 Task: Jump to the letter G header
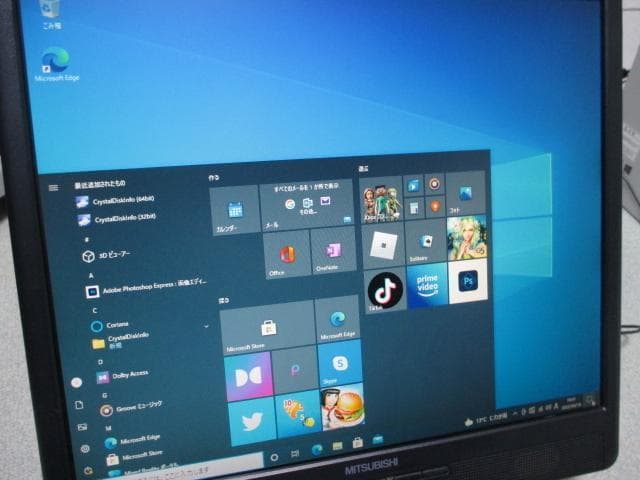(105, 396)
